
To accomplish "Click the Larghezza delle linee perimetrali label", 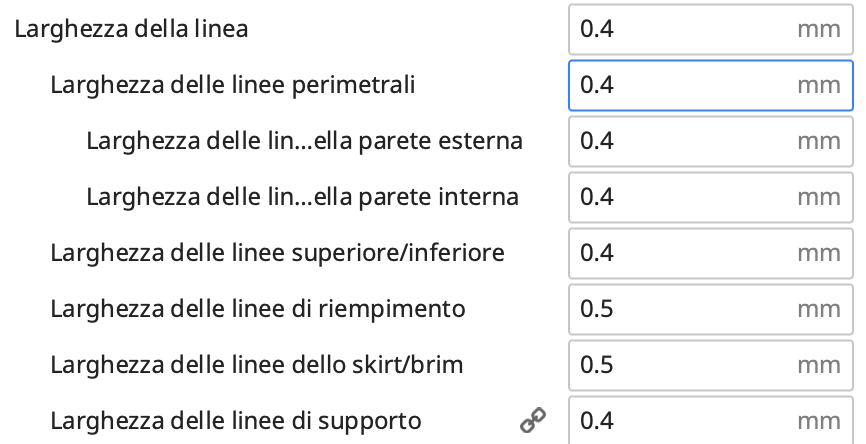I will (233, 85).
